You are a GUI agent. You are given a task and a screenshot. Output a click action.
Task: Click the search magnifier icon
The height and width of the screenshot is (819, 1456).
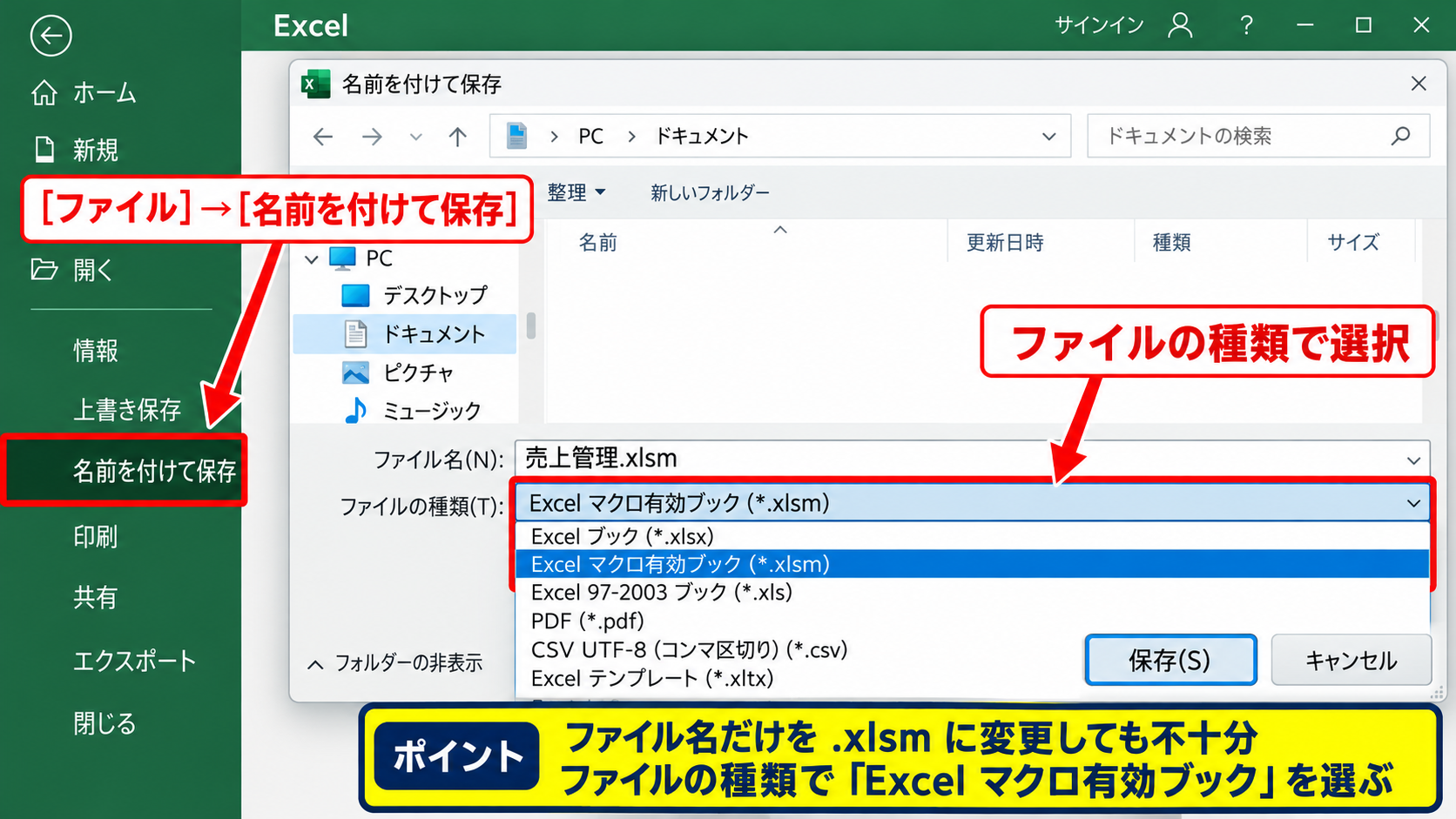coord(1401,136)
